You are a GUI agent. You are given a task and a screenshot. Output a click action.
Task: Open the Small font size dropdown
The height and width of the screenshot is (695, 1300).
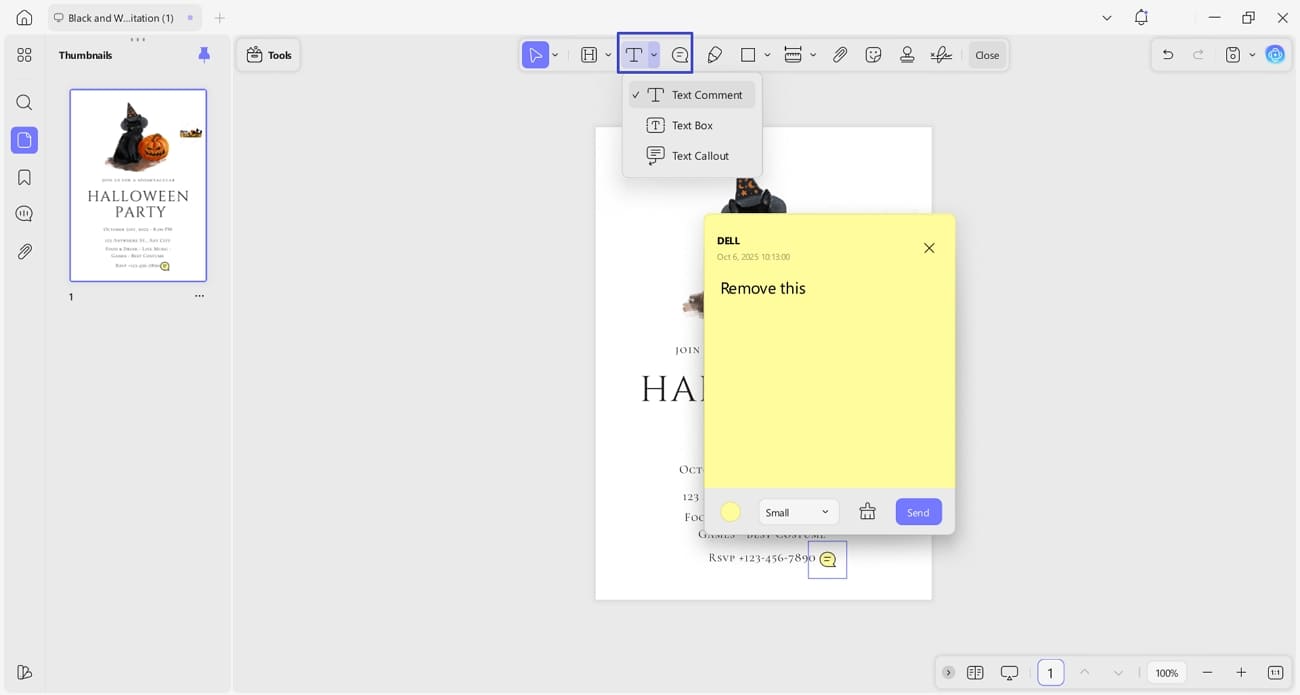click(x=797, y=511)
